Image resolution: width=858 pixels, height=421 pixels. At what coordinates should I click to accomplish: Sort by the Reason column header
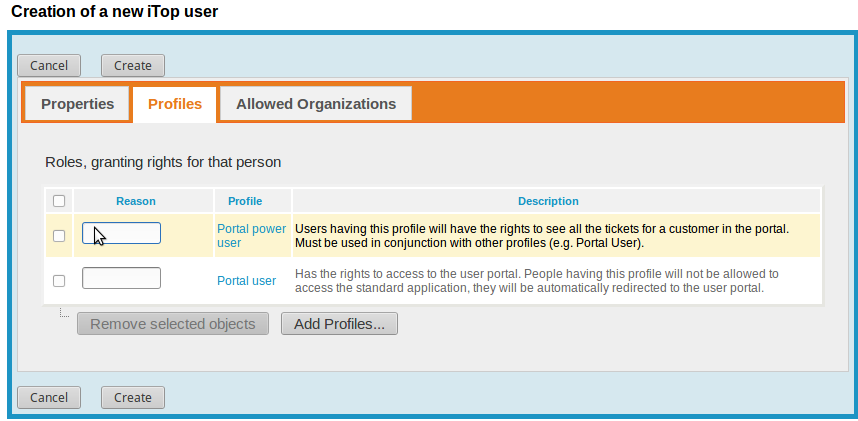pos(136,201)
